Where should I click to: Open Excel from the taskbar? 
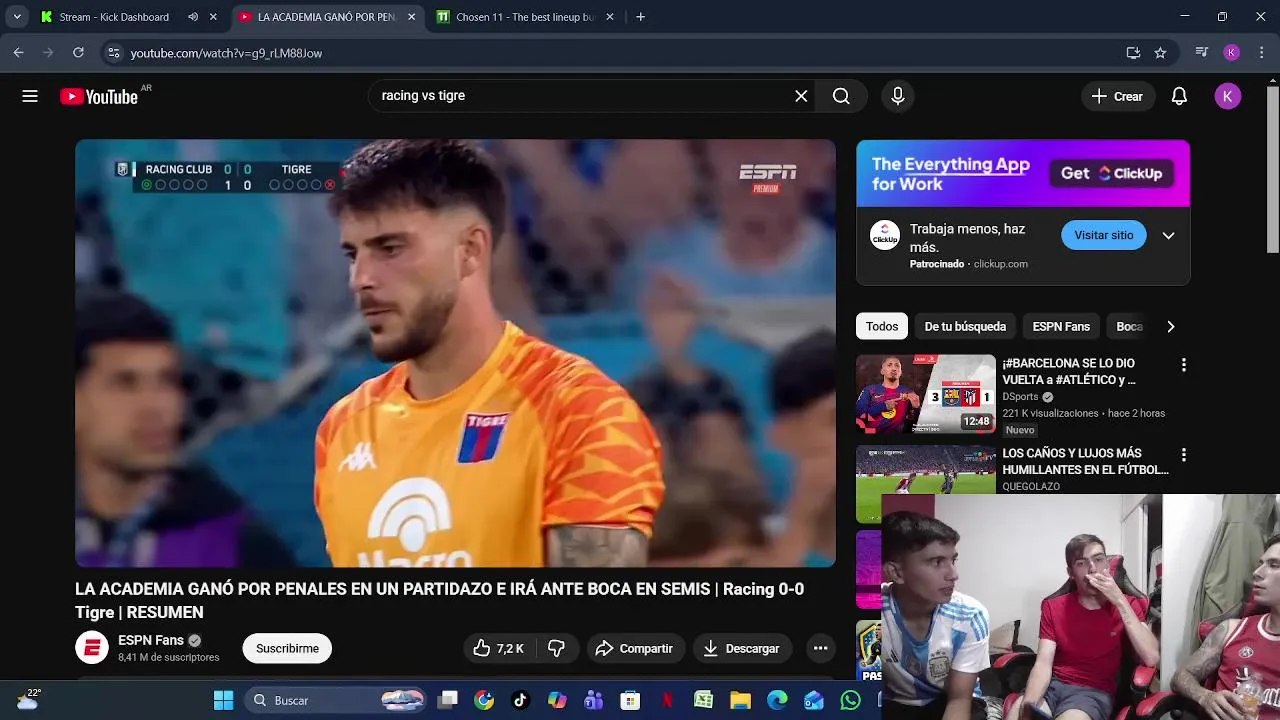tap(704, 700)
